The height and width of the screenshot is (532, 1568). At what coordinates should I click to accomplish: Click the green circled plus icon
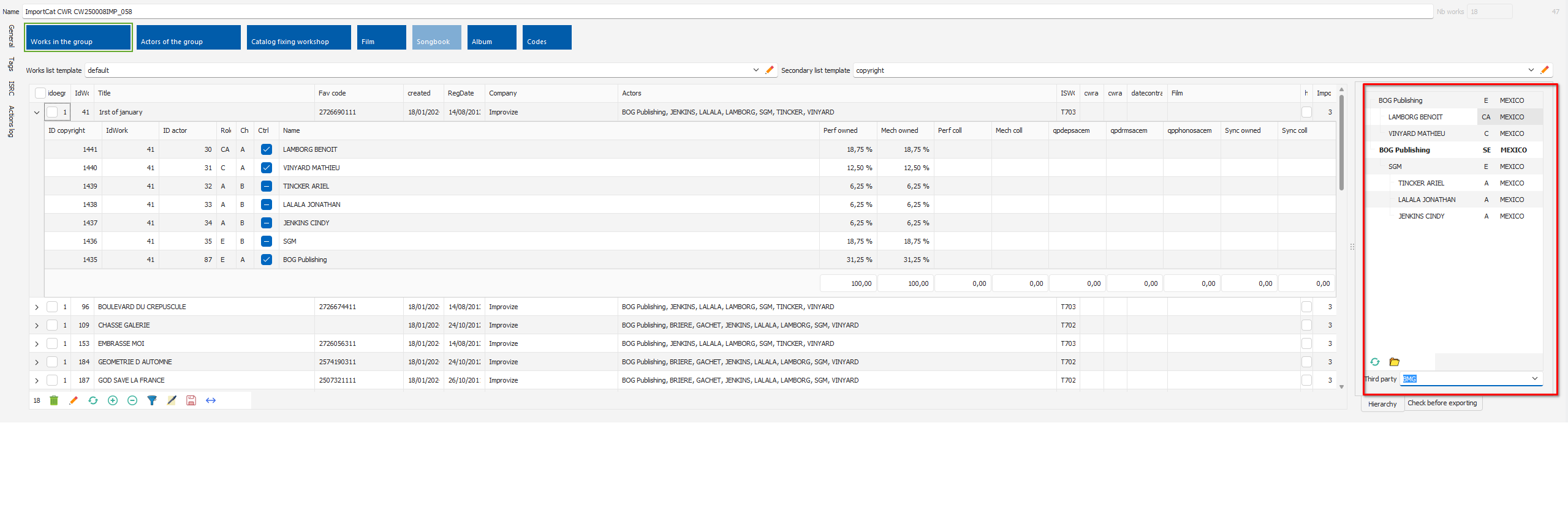(113, 400)
